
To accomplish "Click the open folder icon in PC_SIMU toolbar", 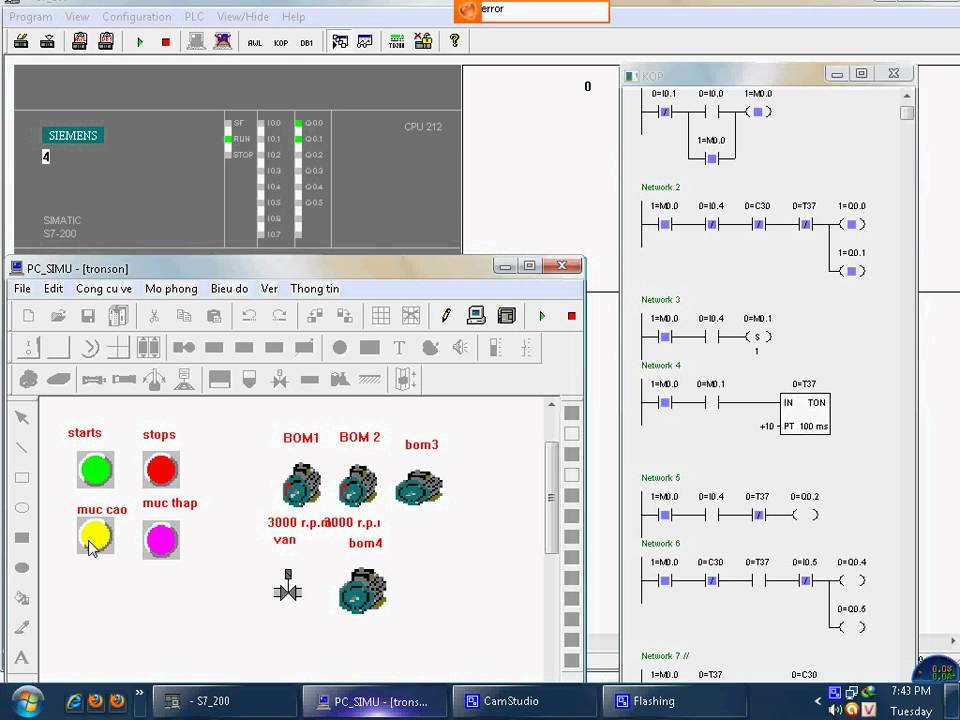I will click(58, 316).
